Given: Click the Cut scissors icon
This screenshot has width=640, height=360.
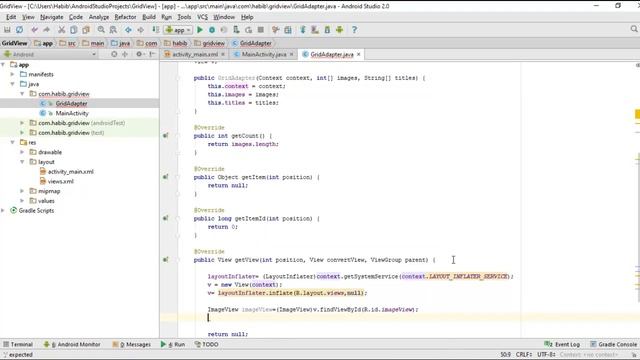Looking at the screenshot, I should (x=61, y=30).
